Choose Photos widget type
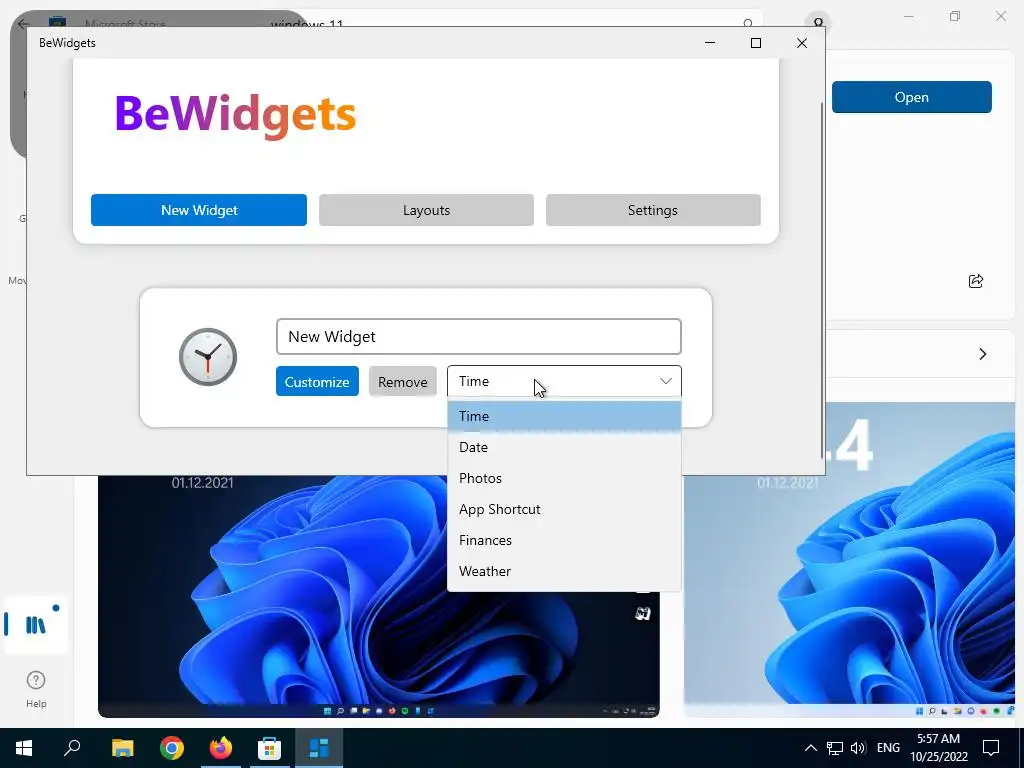Viewport: 1024px width, 768px height. (564, 478)
